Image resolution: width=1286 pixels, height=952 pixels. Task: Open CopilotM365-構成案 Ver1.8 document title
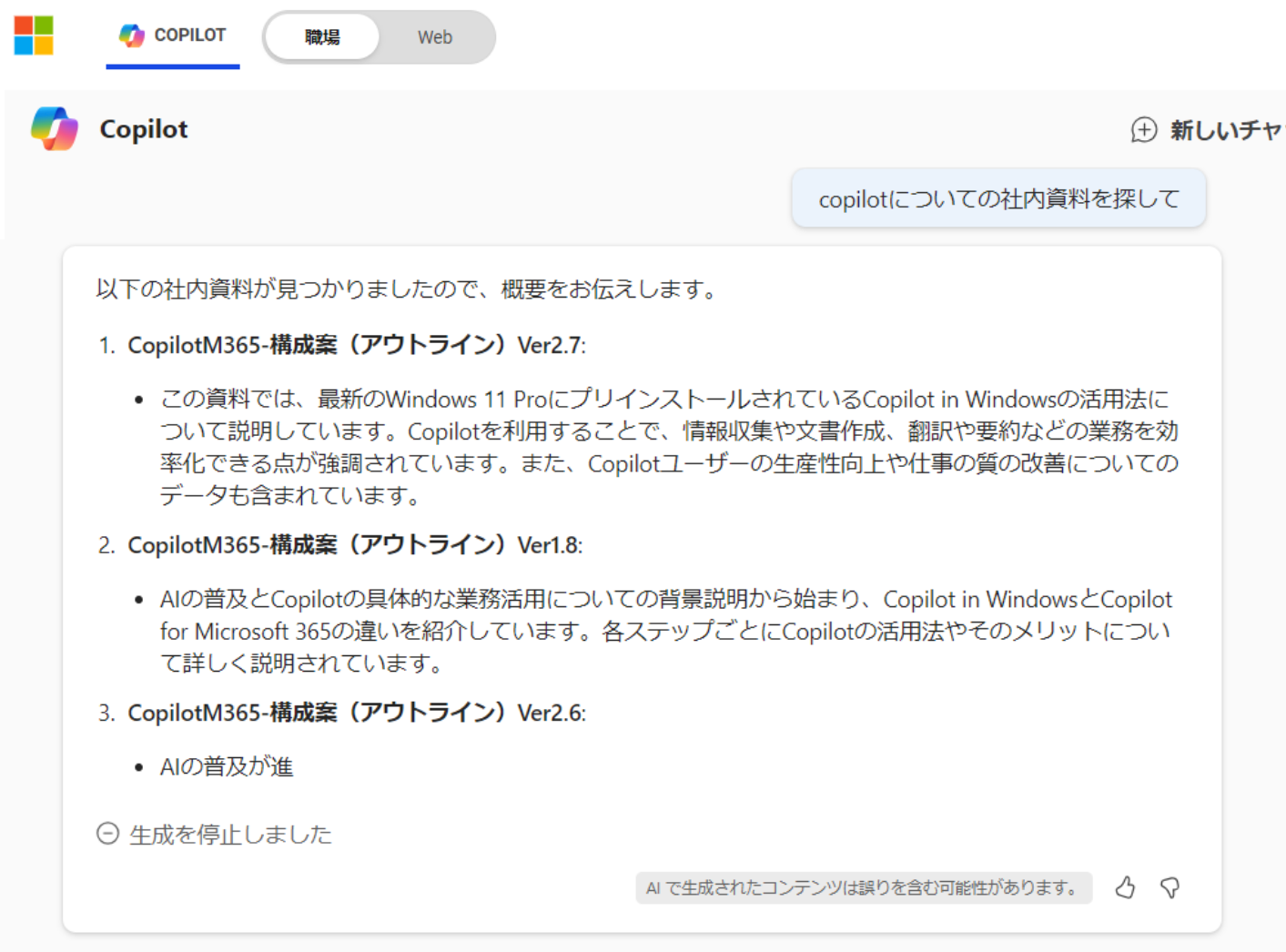pyautogui.click(x=354, y=544)
